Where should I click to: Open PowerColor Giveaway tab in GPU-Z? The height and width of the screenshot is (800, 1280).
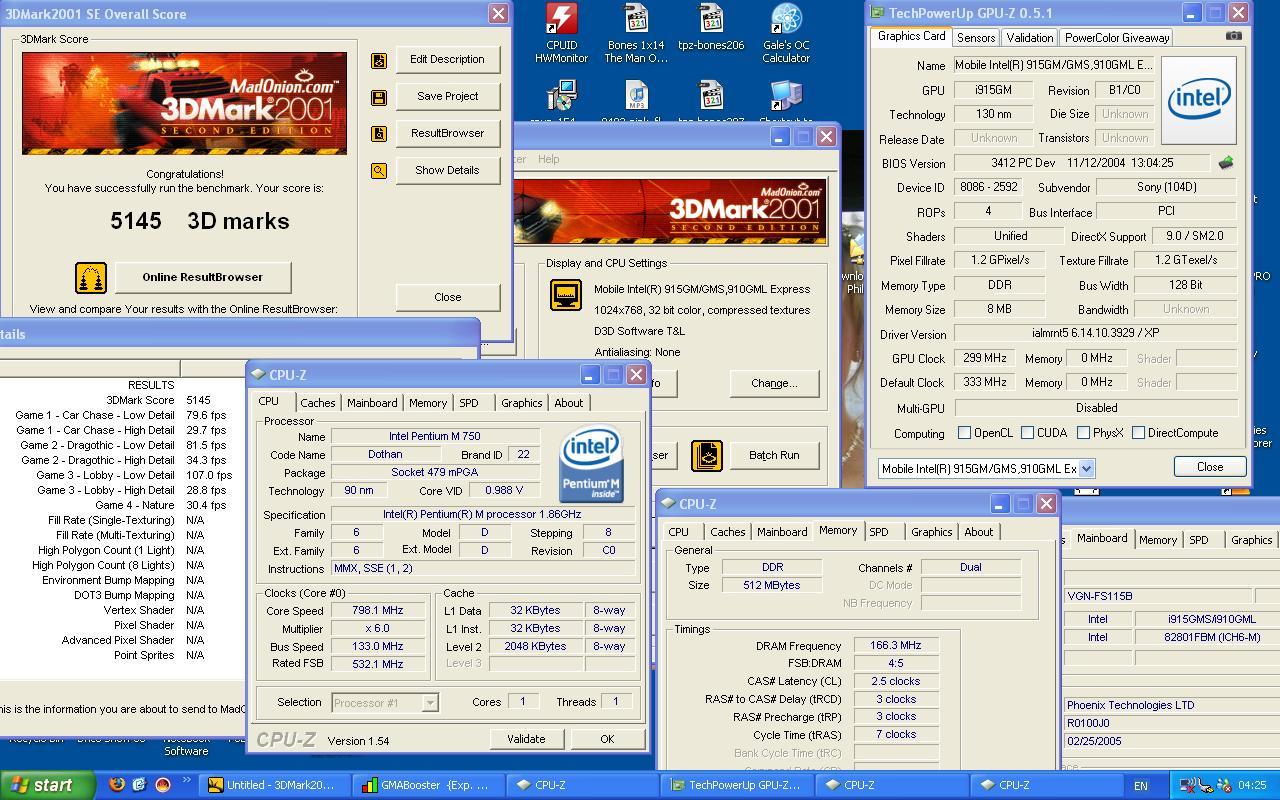1116,38
